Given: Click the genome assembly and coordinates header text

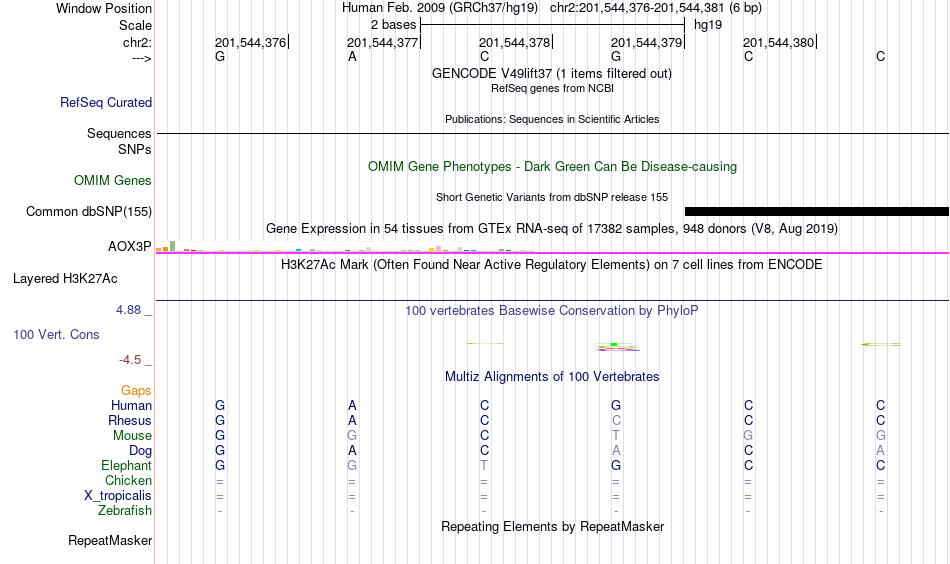Looking at the screenshot, I should [x=552, y=8].
